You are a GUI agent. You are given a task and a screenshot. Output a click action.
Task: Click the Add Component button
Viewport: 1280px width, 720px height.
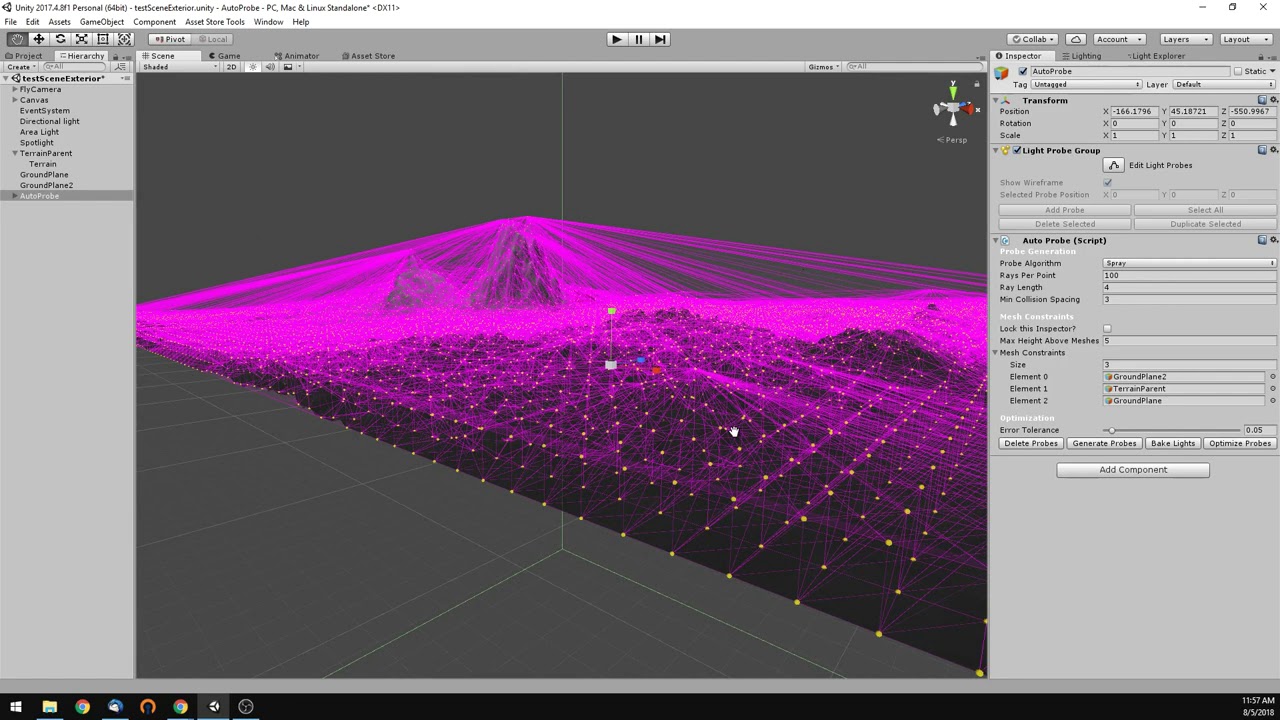(1133, 470)
